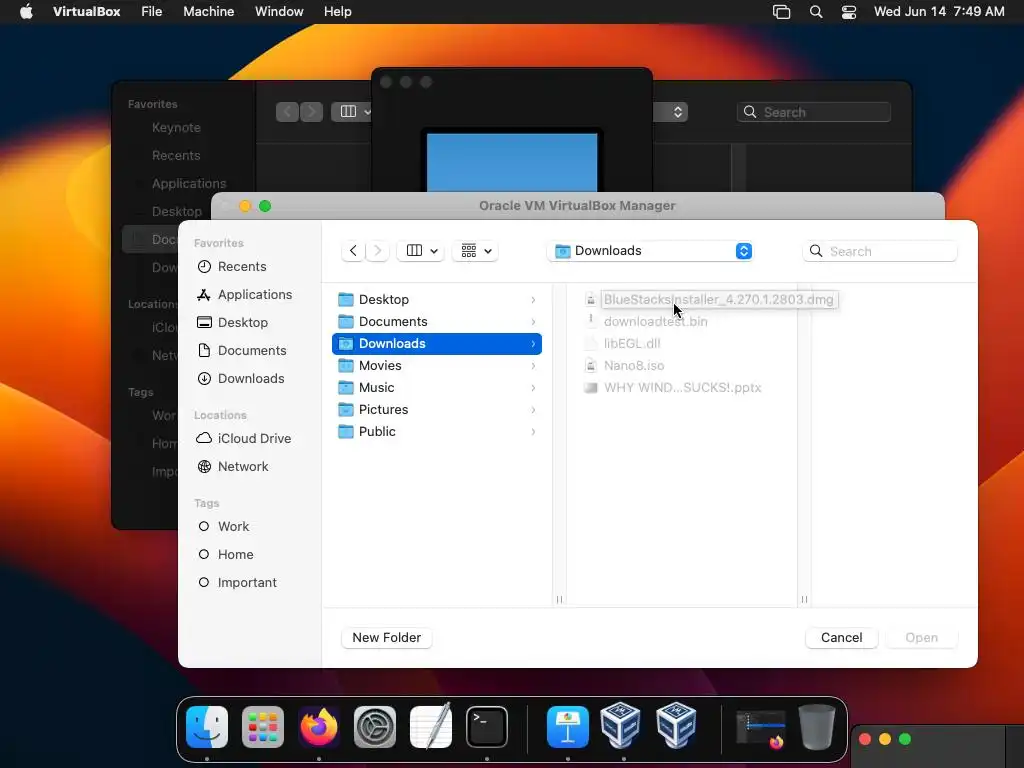Filter by the Work tag
Screen dimensions: 1024x768
233,526
